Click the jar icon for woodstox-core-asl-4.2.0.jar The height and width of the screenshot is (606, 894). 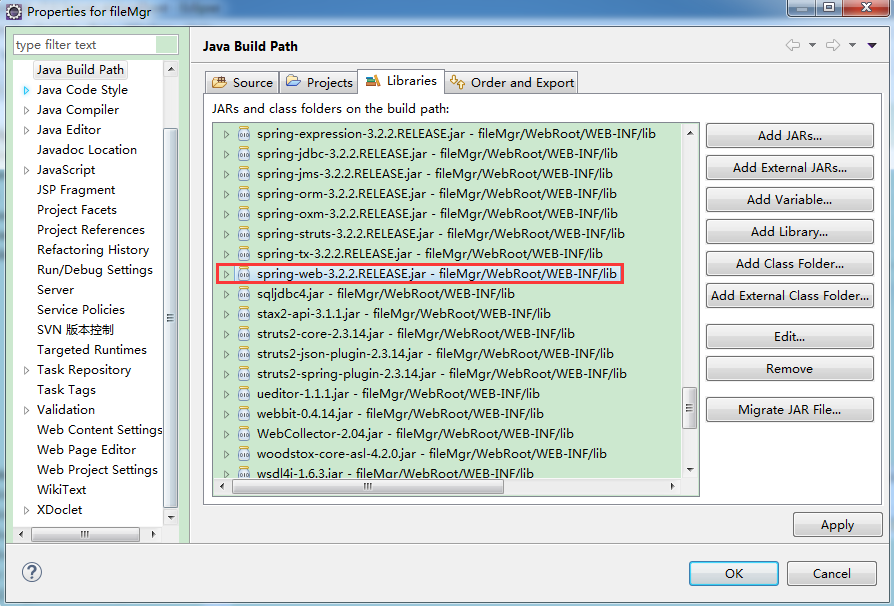244,454
